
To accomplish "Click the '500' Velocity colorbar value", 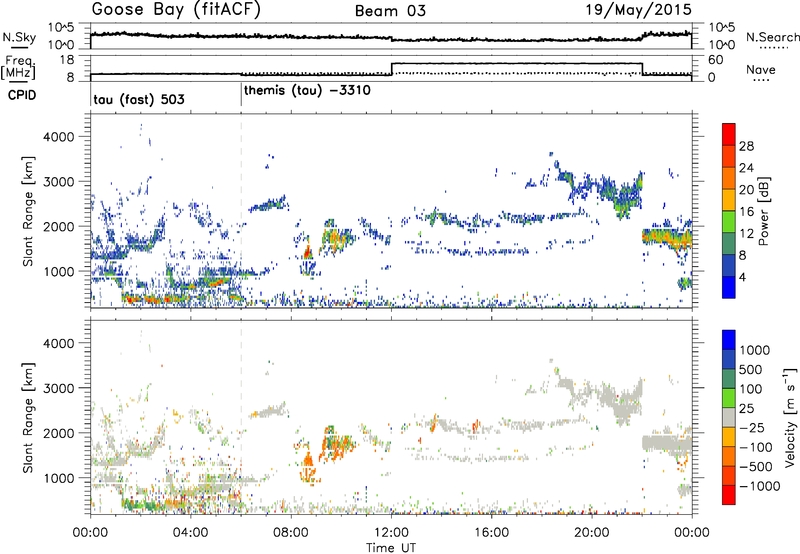I will [x=751, y=369].
